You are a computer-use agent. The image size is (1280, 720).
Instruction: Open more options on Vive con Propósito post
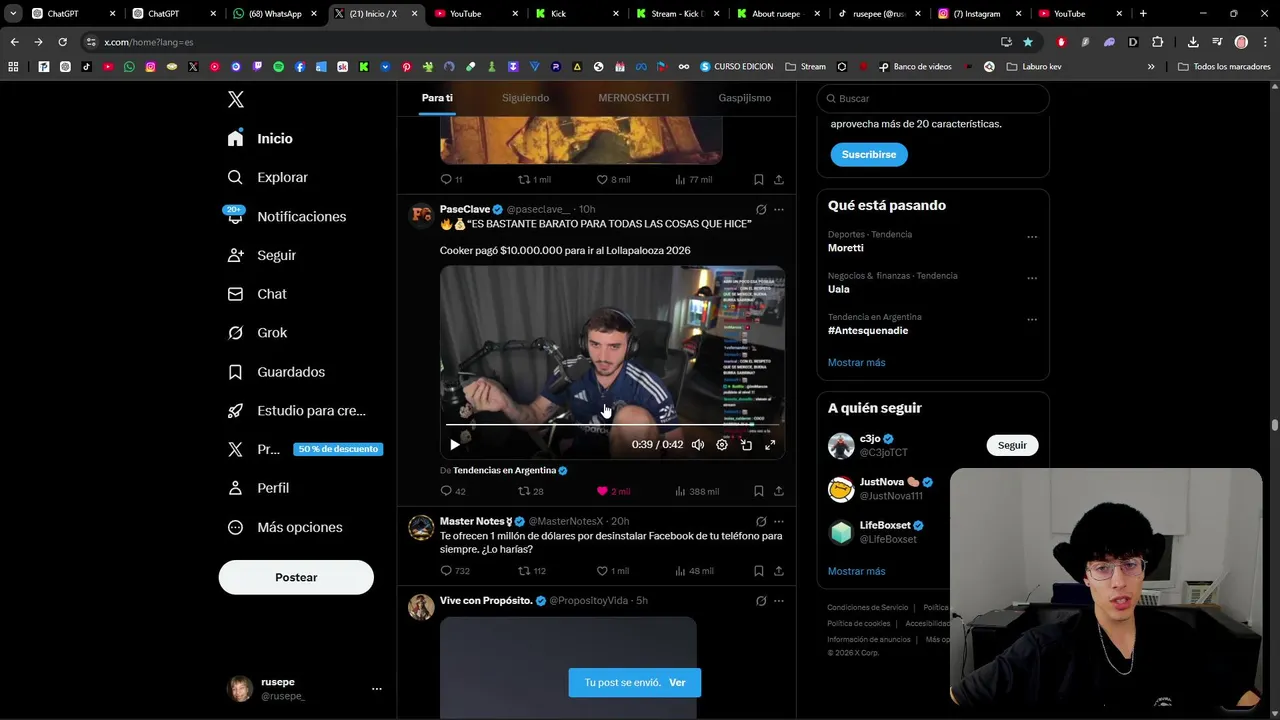(779, 601)
